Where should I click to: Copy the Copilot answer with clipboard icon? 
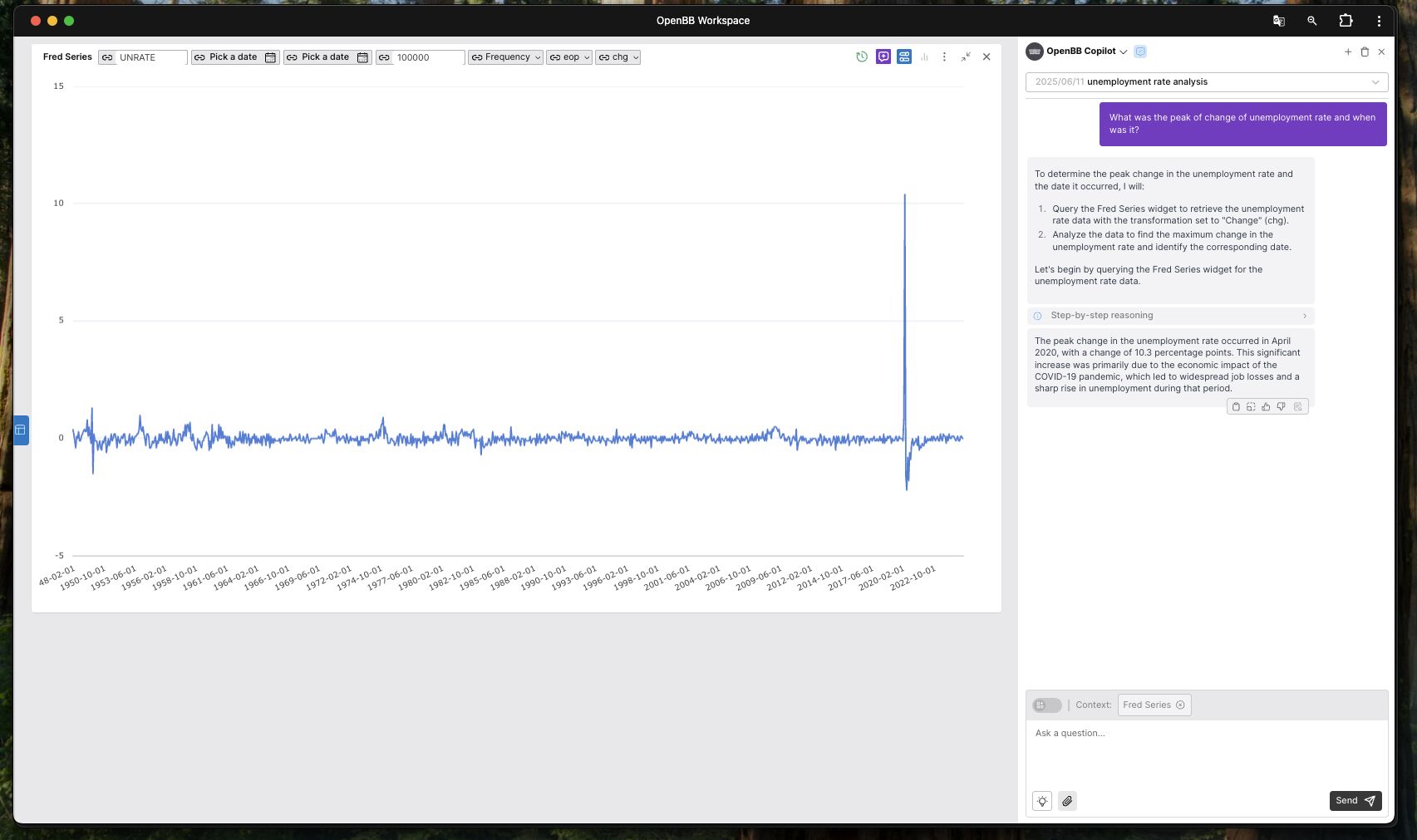tap(1236, 406)
